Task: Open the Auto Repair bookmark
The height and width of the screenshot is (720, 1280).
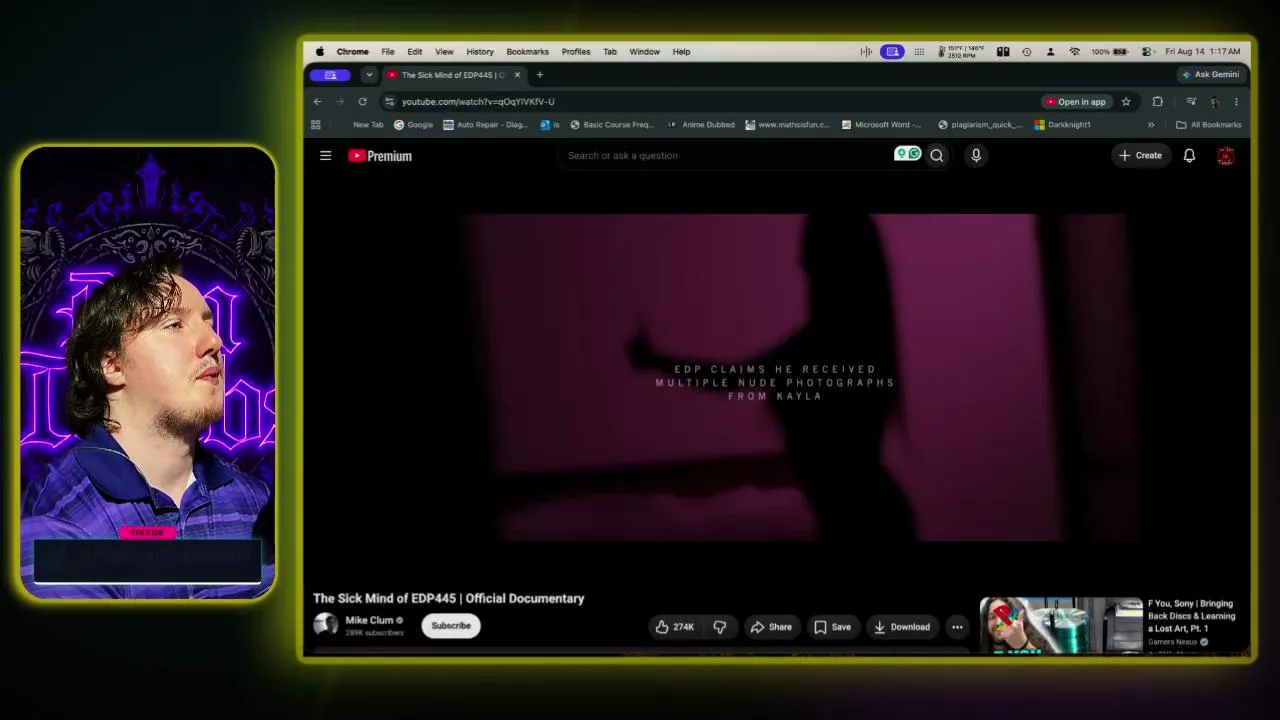Action: [485, 125]
